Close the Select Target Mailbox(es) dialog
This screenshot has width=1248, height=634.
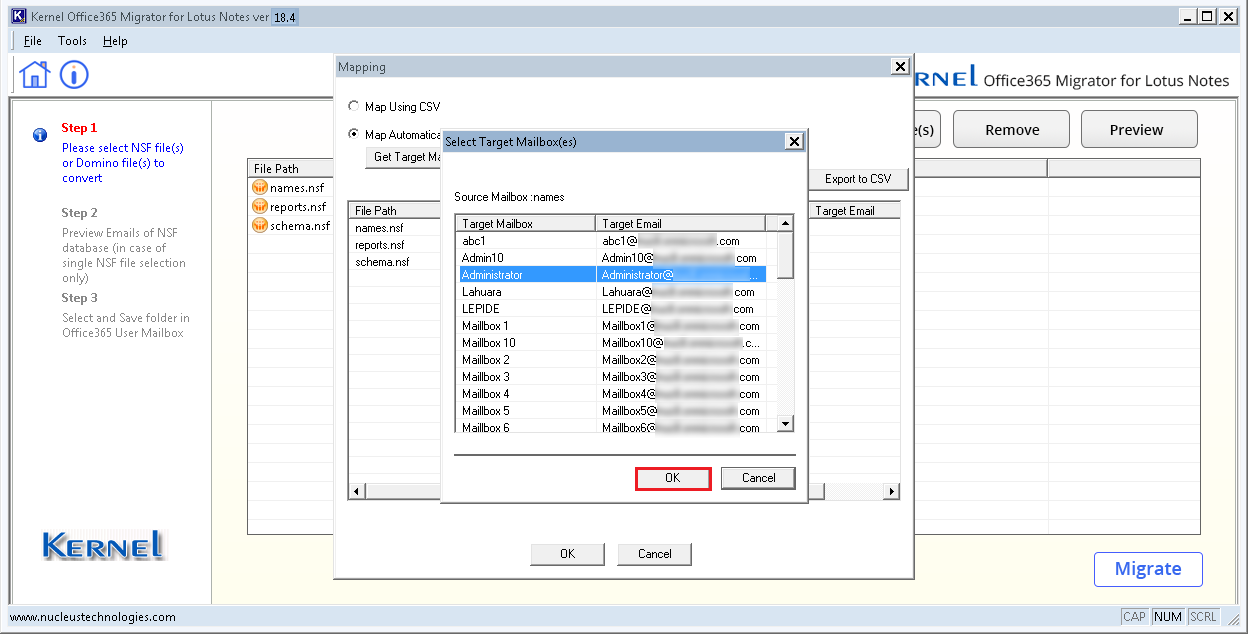[x=794, y=142]
